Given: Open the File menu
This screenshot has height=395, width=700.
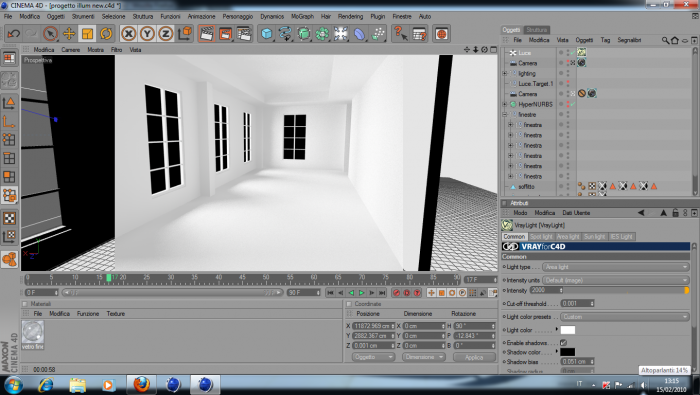Looking at the screenshot, I should [x=8, y=17].
